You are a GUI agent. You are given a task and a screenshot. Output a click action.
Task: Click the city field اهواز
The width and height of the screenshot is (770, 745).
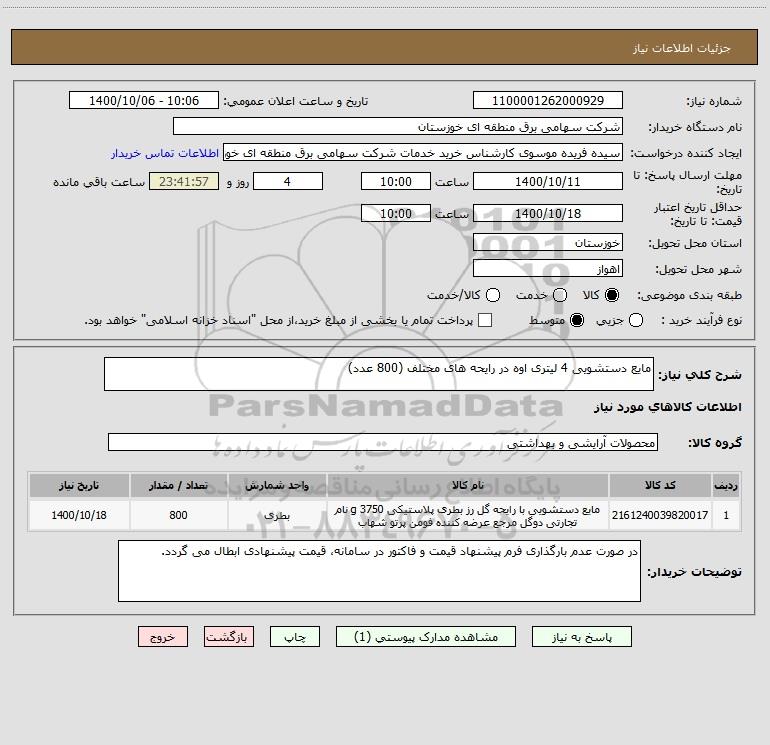click(x=548, y=269)
